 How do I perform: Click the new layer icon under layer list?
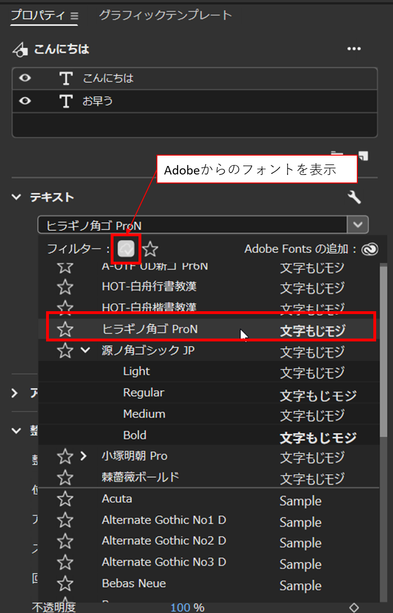click(x=364, y=155)
